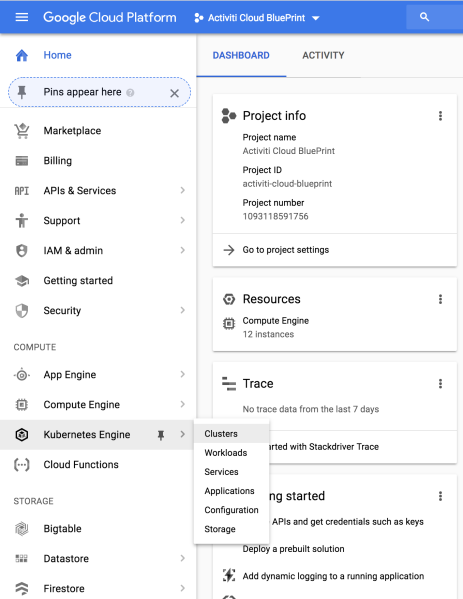Click Add dynamic logging to a running application
463x599 pixels.
click(333, 576)
